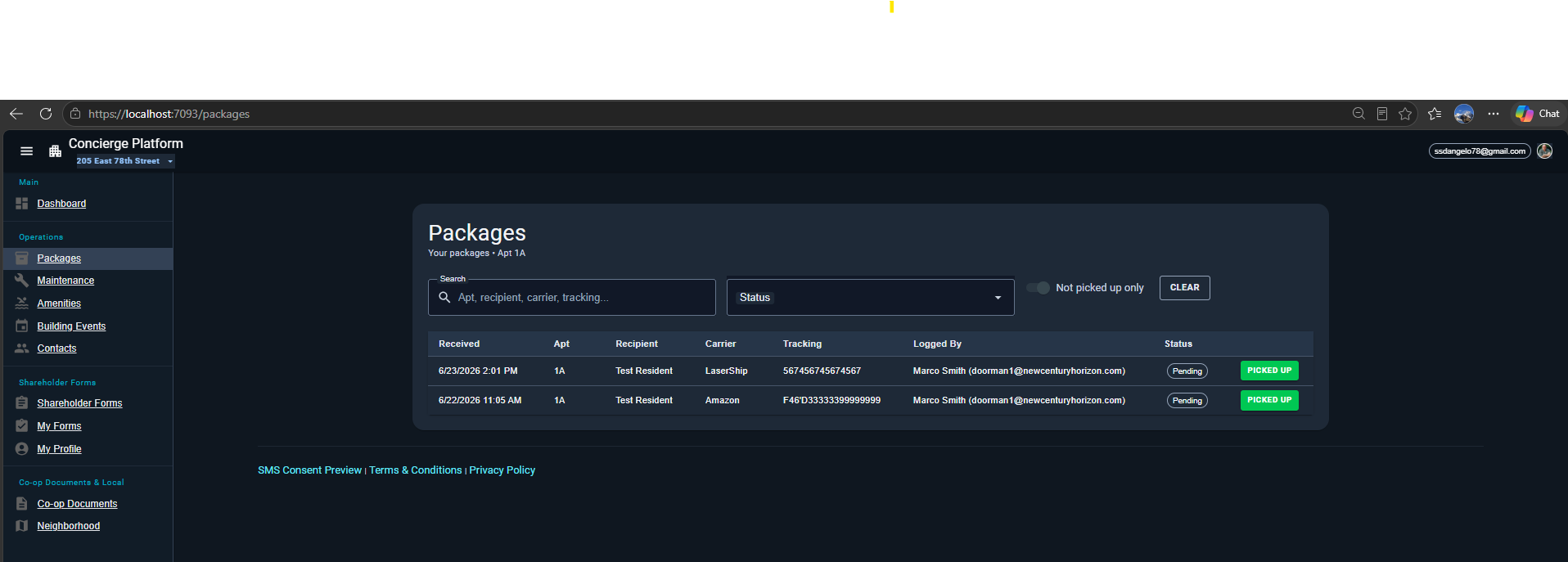Open Dashboard in the sidebar

(61, 204)
